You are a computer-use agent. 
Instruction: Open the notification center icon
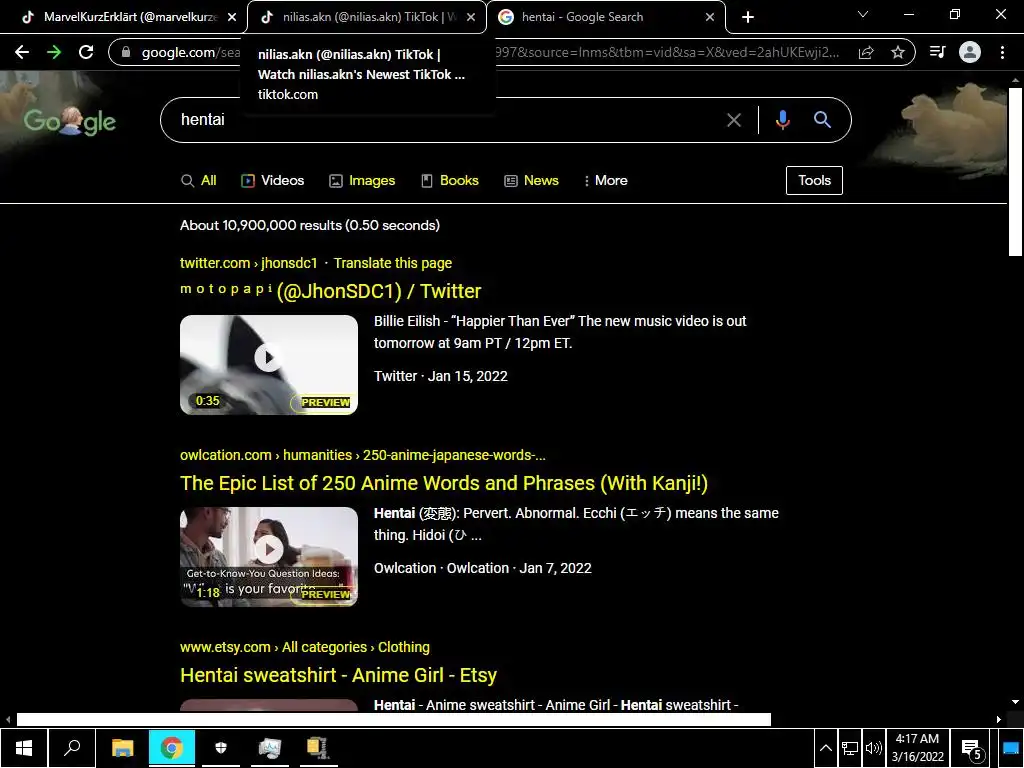click(972, 748)
